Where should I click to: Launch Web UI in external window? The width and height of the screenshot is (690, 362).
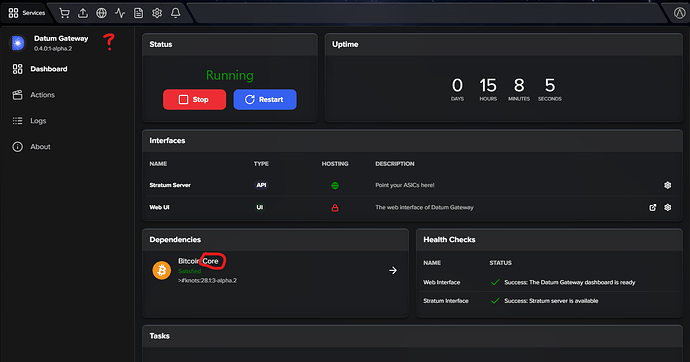[653, 207]
